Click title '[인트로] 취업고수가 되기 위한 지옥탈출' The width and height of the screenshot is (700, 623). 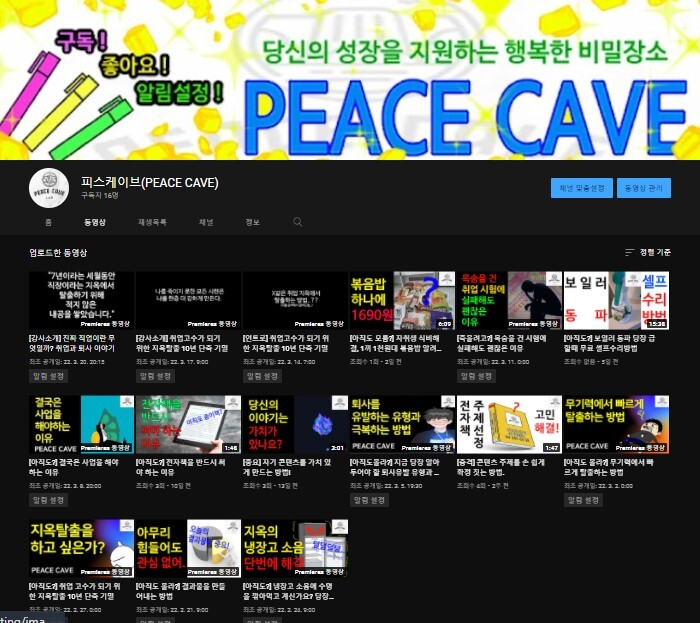(287, 343)
